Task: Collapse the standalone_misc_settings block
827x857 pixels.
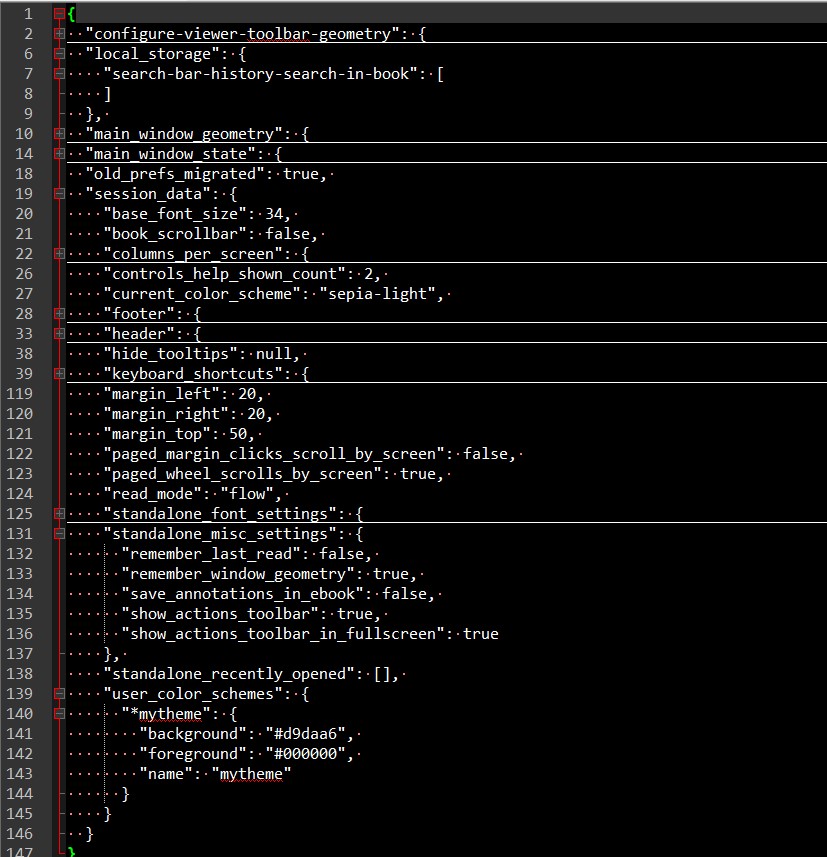Action: 60,534
